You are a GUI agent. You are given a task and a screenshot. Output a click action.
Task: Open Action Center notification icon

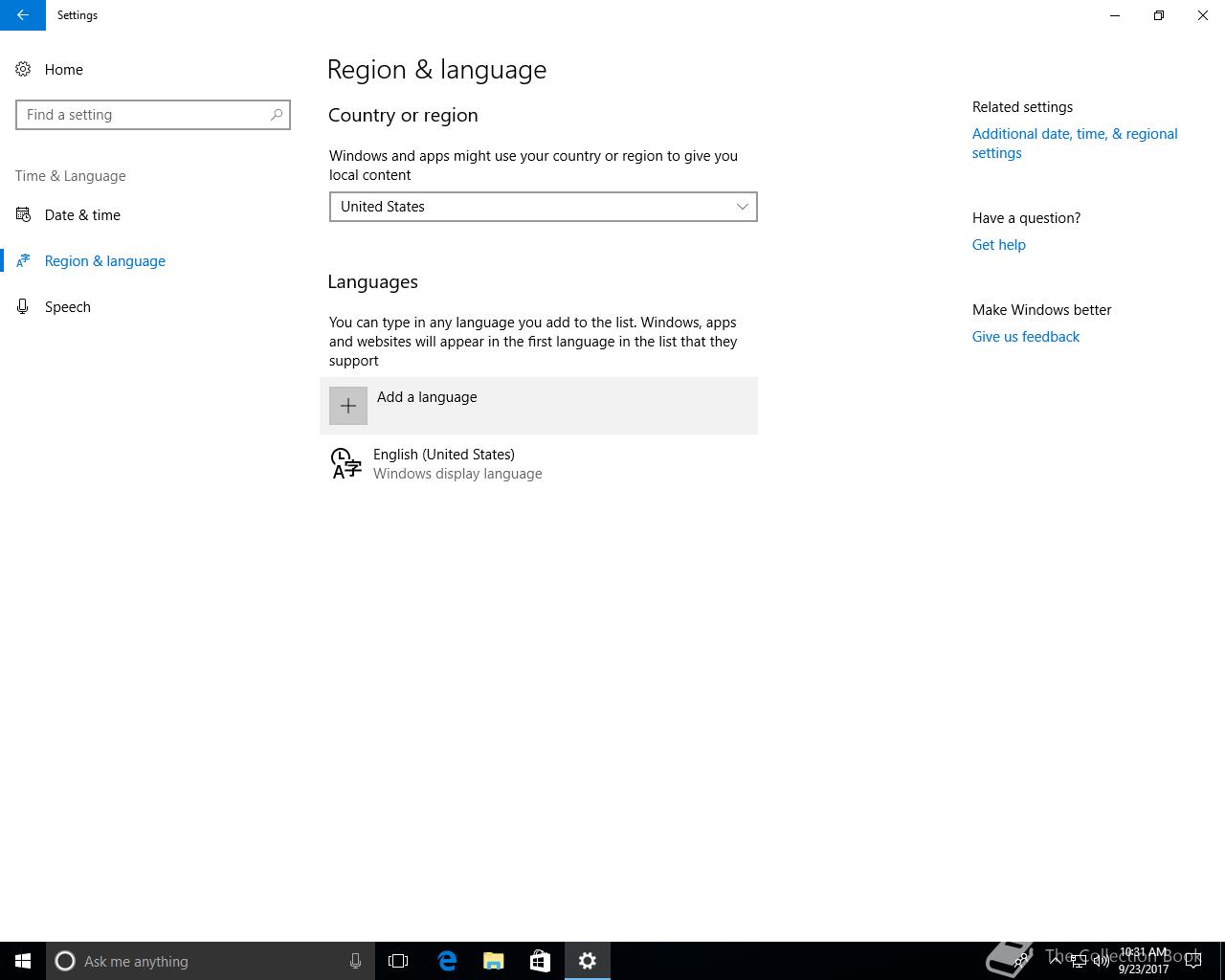1193,961
